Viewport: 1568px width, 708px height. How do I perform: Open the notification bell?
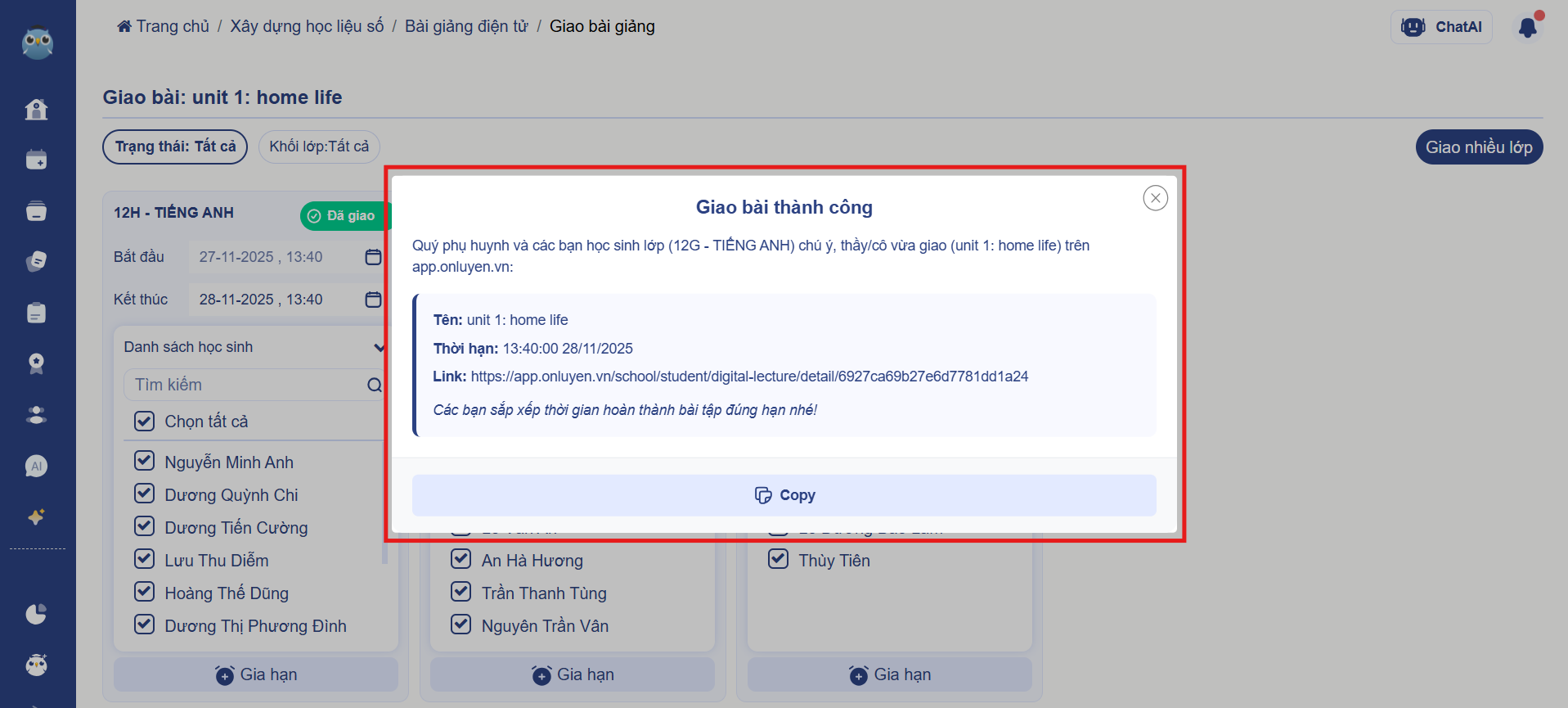click(x=1527, y=28)
